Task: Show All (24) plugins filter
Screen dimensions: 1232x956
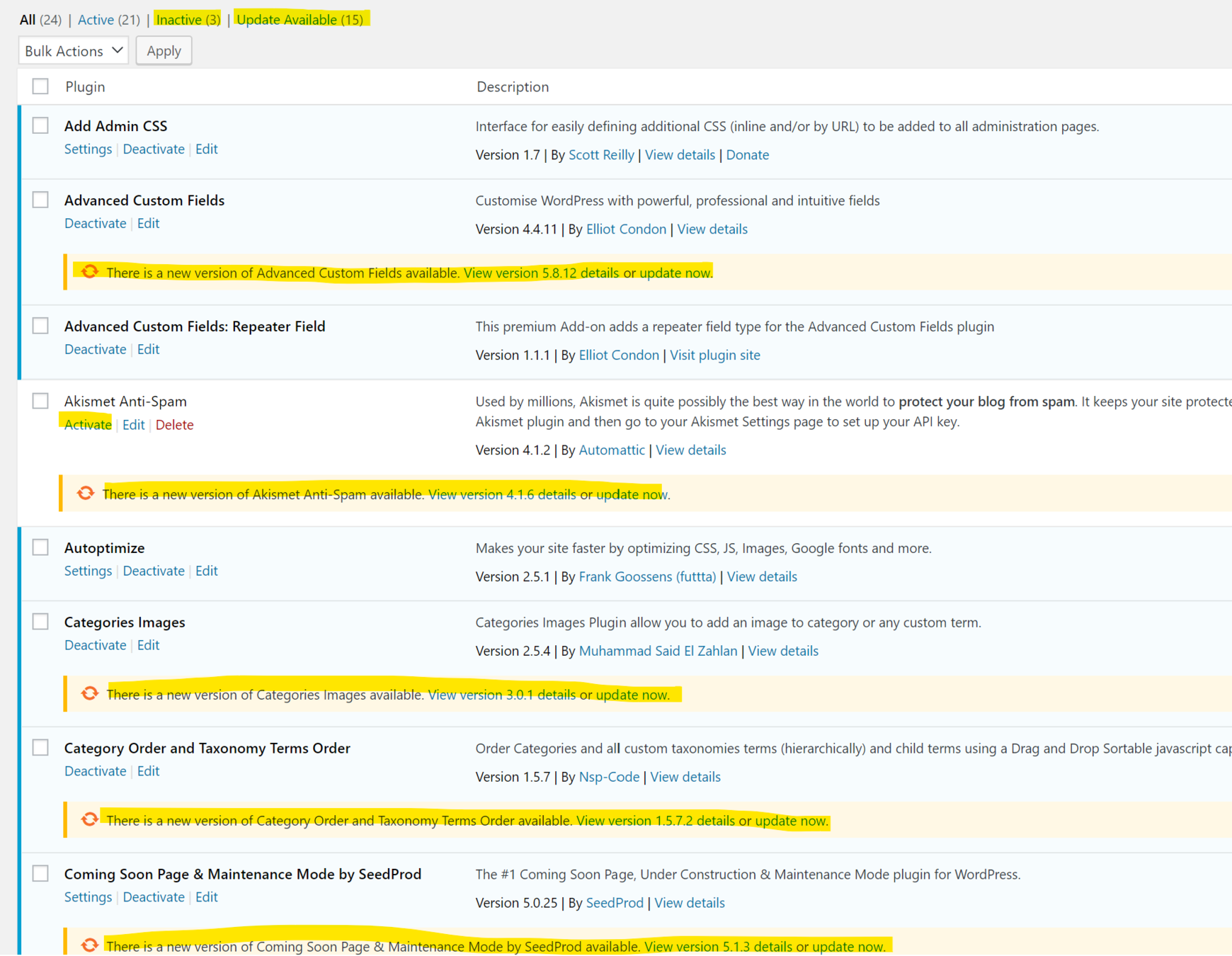Action: (x=40, y=20)
